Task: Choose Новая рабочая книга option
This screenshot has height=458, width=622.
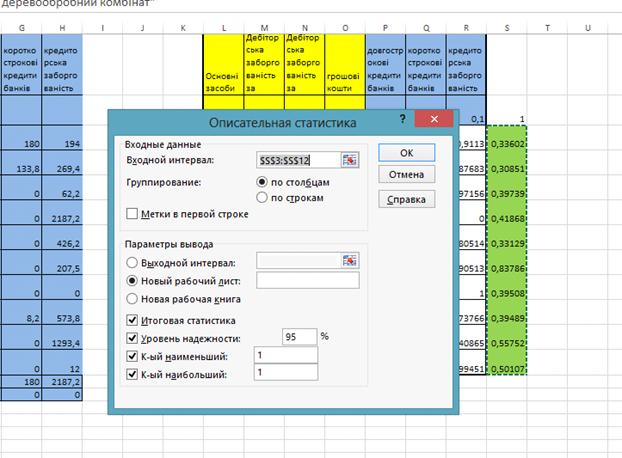Action: 132,299
